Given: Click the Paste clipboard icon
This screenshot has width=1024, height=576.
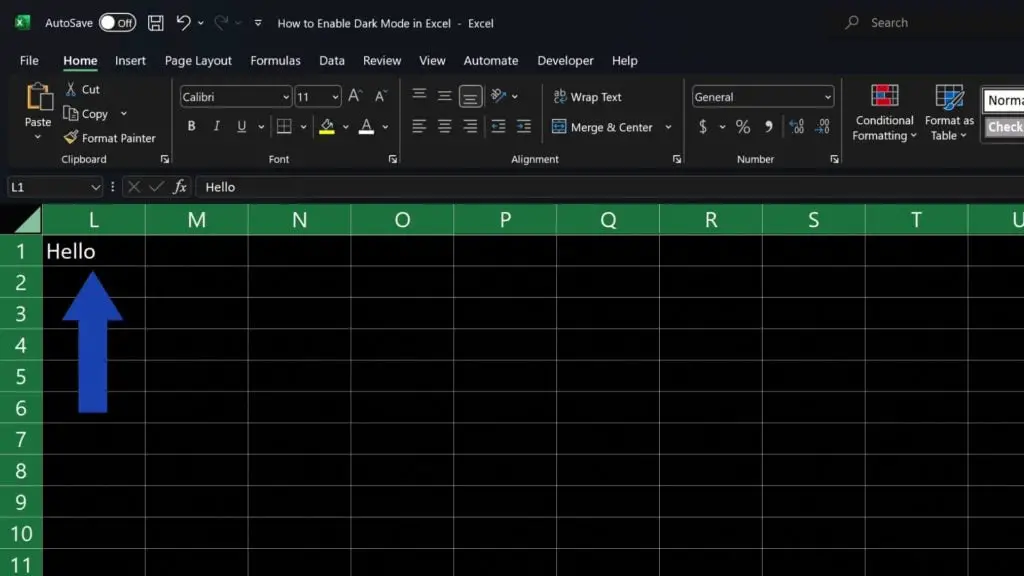Looking at the screenshot, I should coord(39,97).
